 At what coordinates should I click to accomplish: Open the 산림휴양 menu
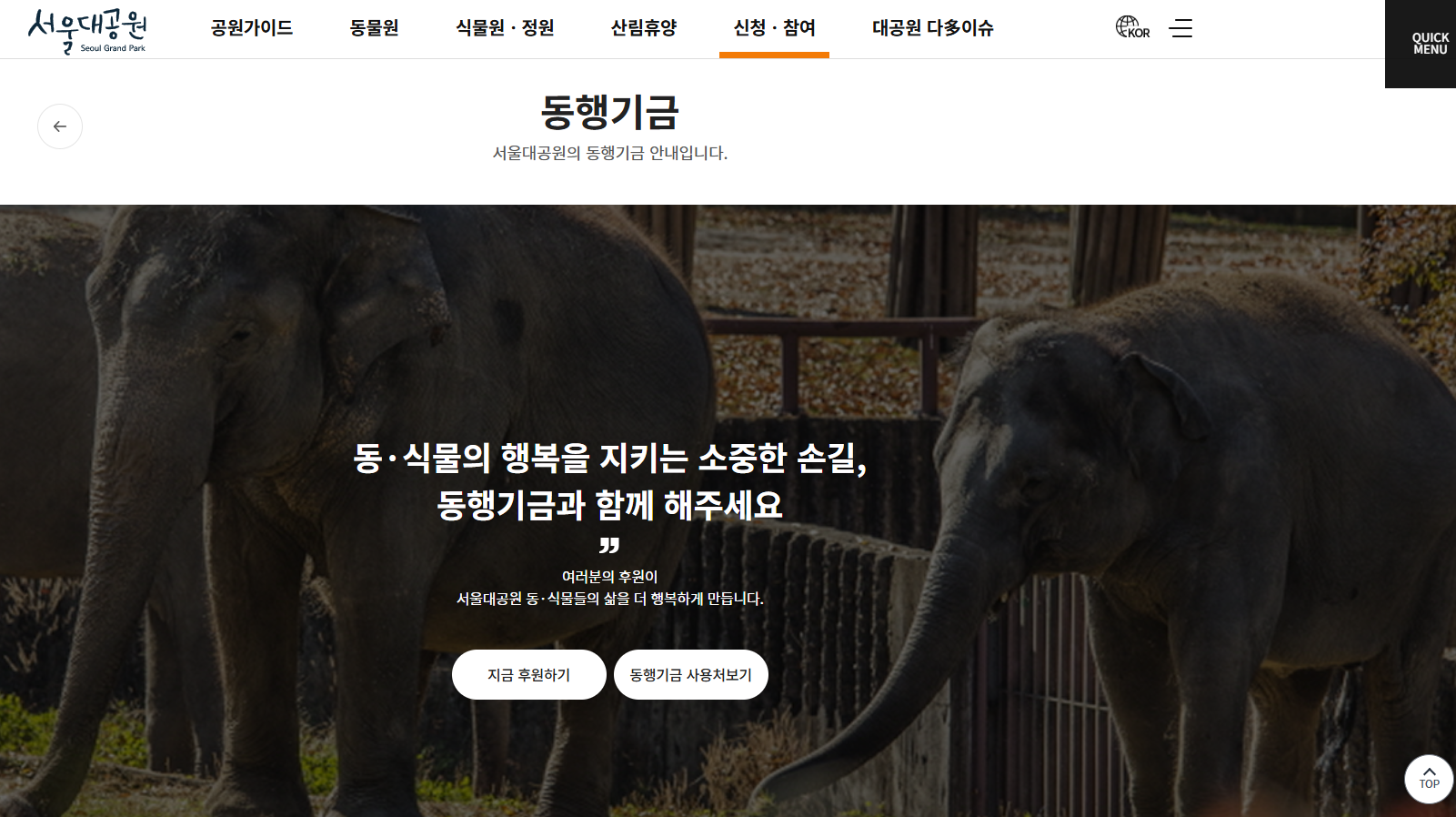644,28
